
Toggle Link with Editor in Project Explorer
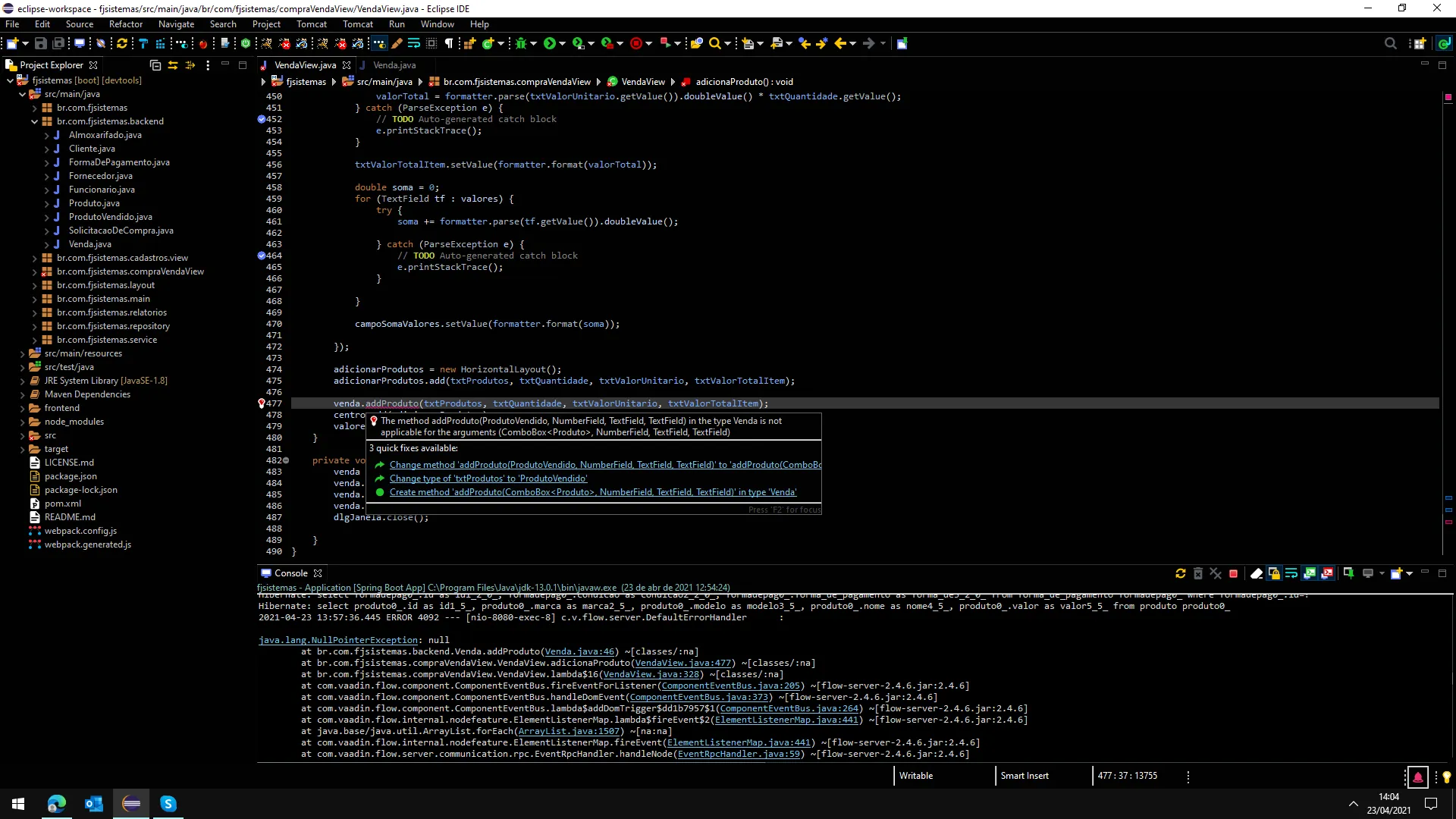point(173,65)
